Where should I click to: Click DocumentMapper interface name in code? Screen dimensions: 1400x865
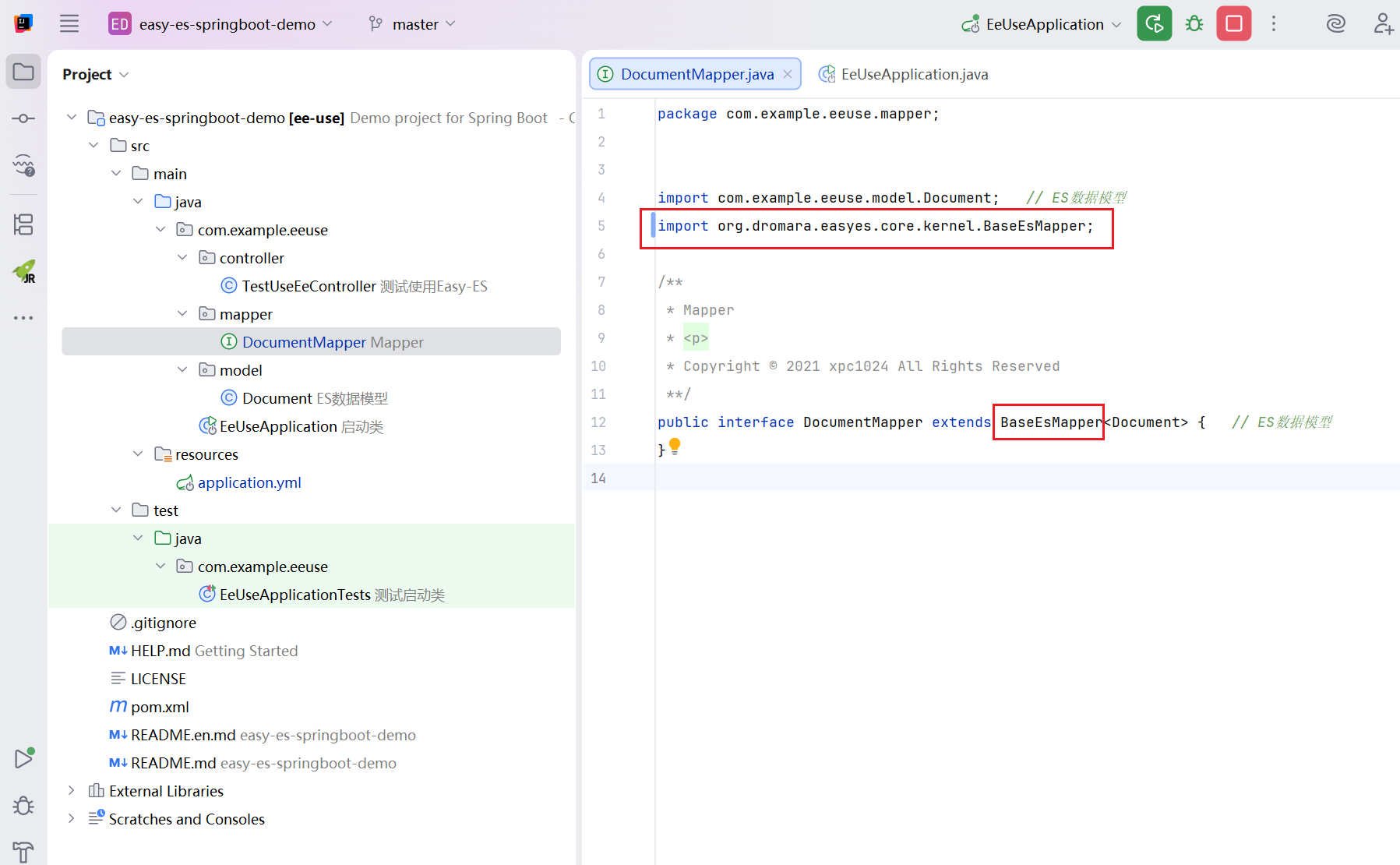pos(862,422)
